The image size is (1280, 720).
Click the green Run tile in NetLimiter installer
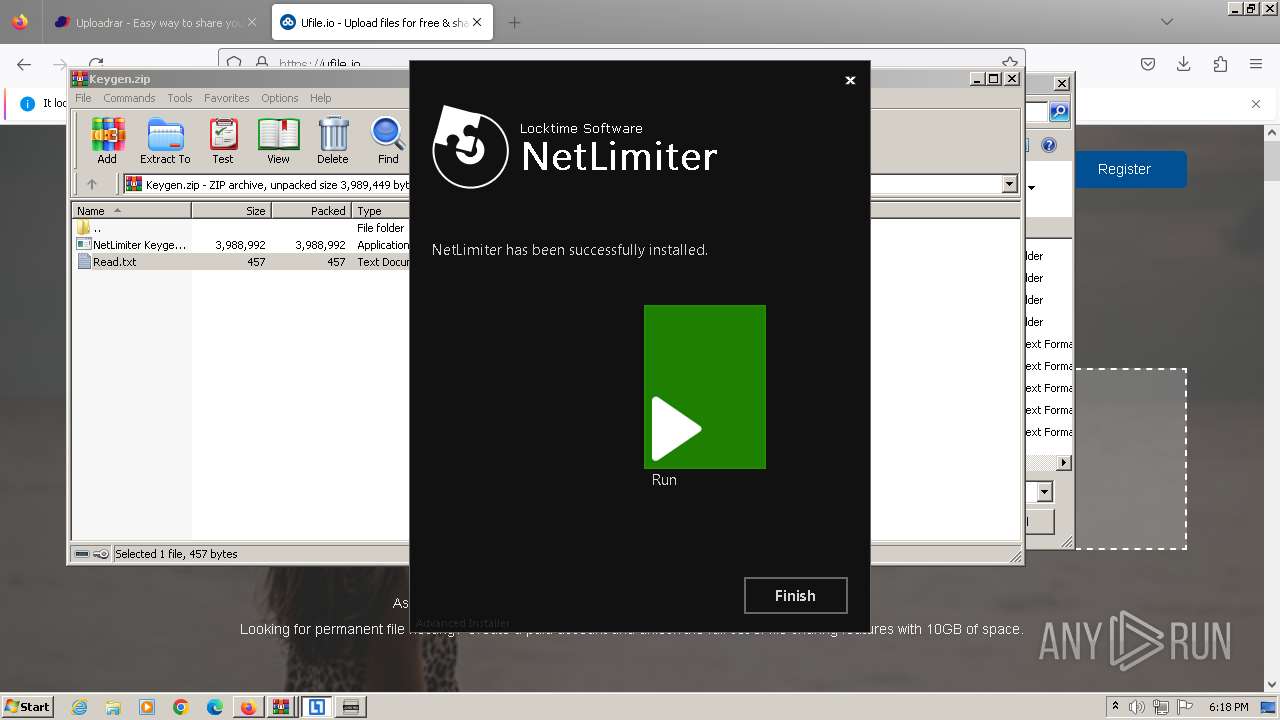[x=705, y=387]
